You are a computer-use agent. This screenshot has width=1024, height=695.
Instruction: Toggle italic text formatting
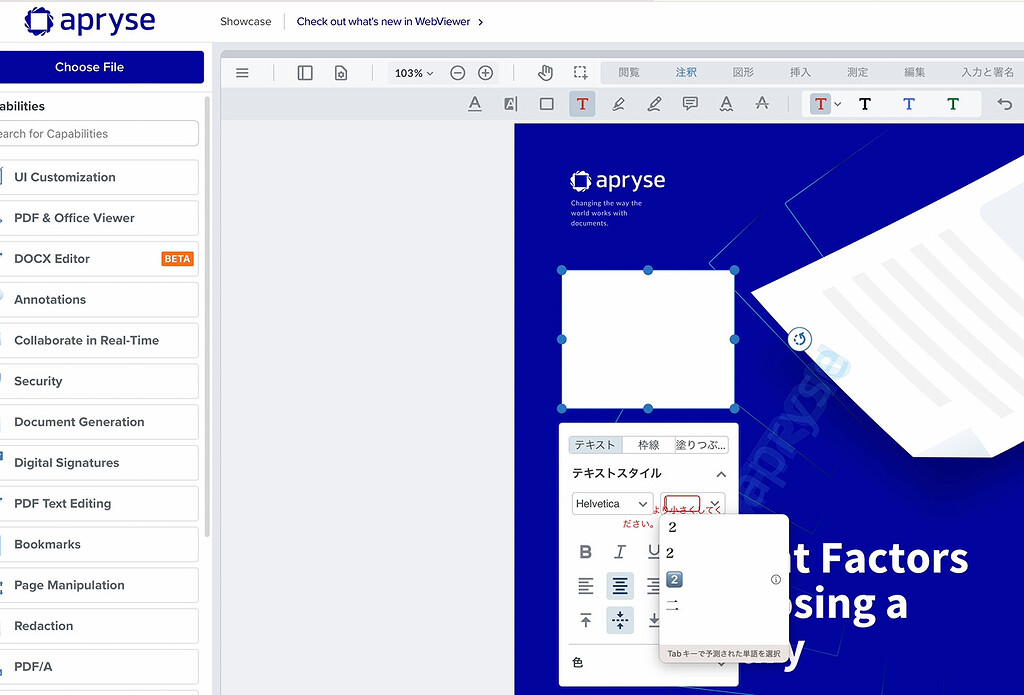(x=620, y=552)
